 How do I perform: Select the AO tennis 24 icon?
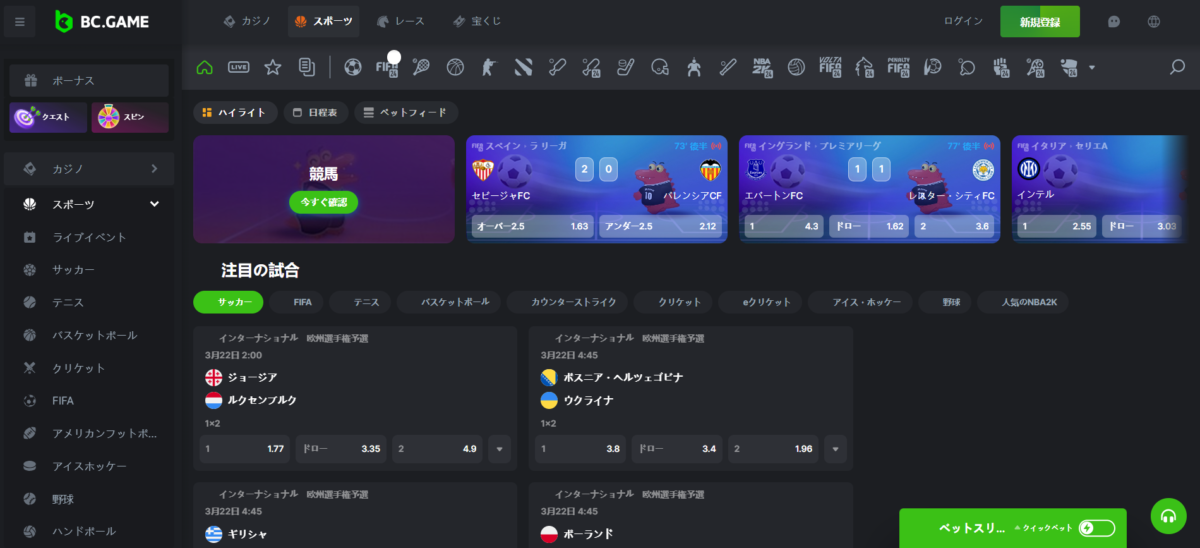pos(1035,67)
